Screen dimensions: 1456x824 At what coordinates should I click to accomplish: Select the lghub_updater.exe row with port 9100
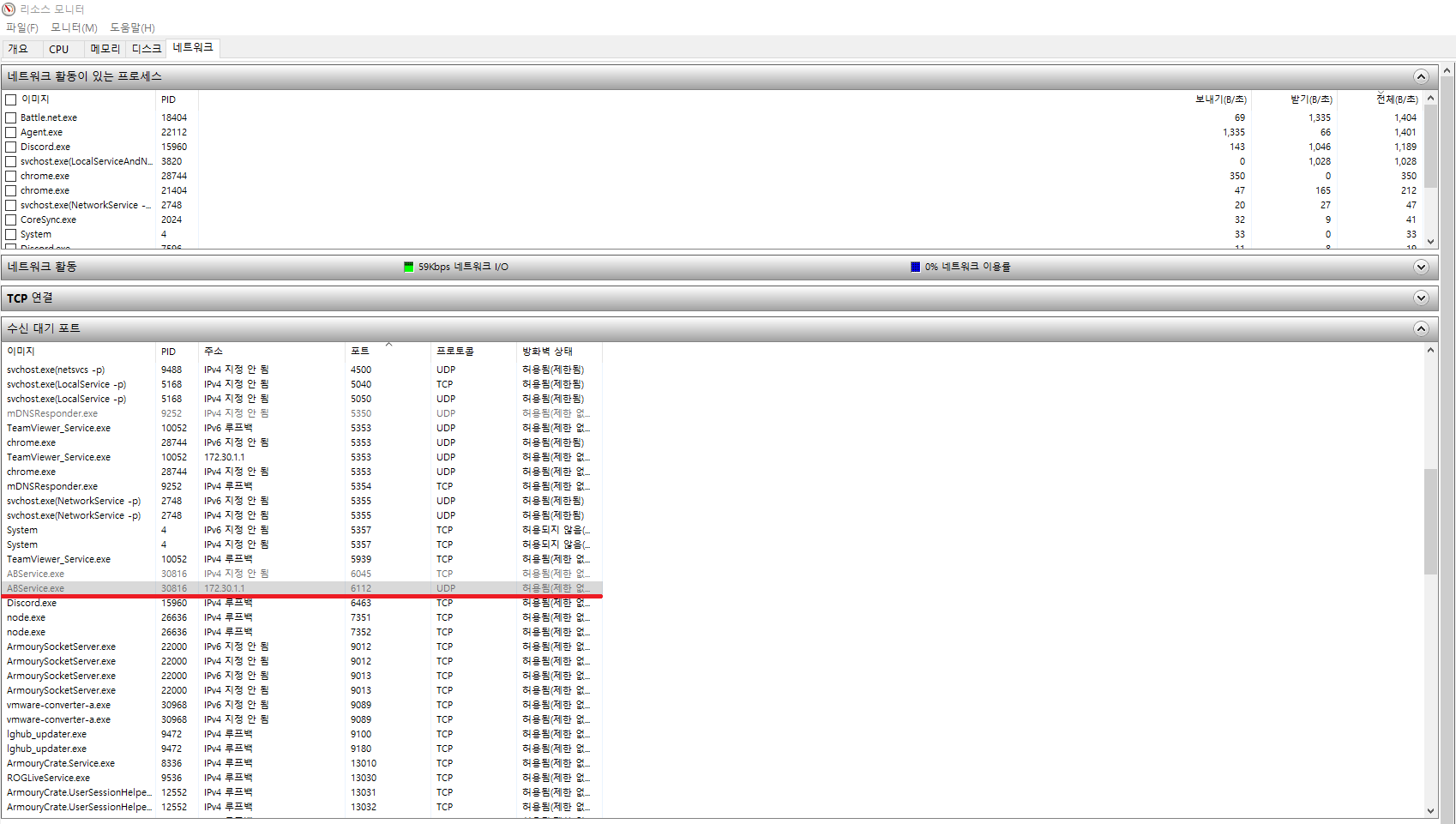point(302,734)
